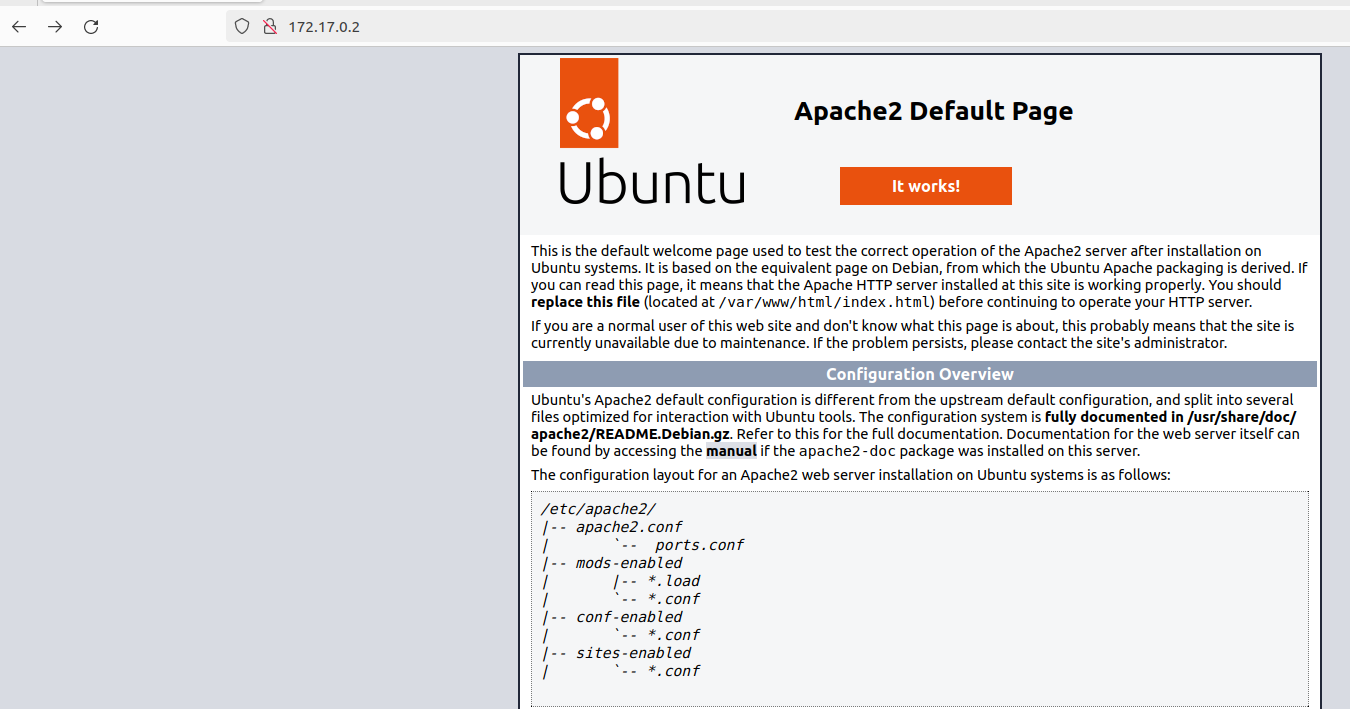This screenshot has height=709, width=1350.
Task: Click the *.conf entry under mods-enabled
Action: tap(673, 599)
